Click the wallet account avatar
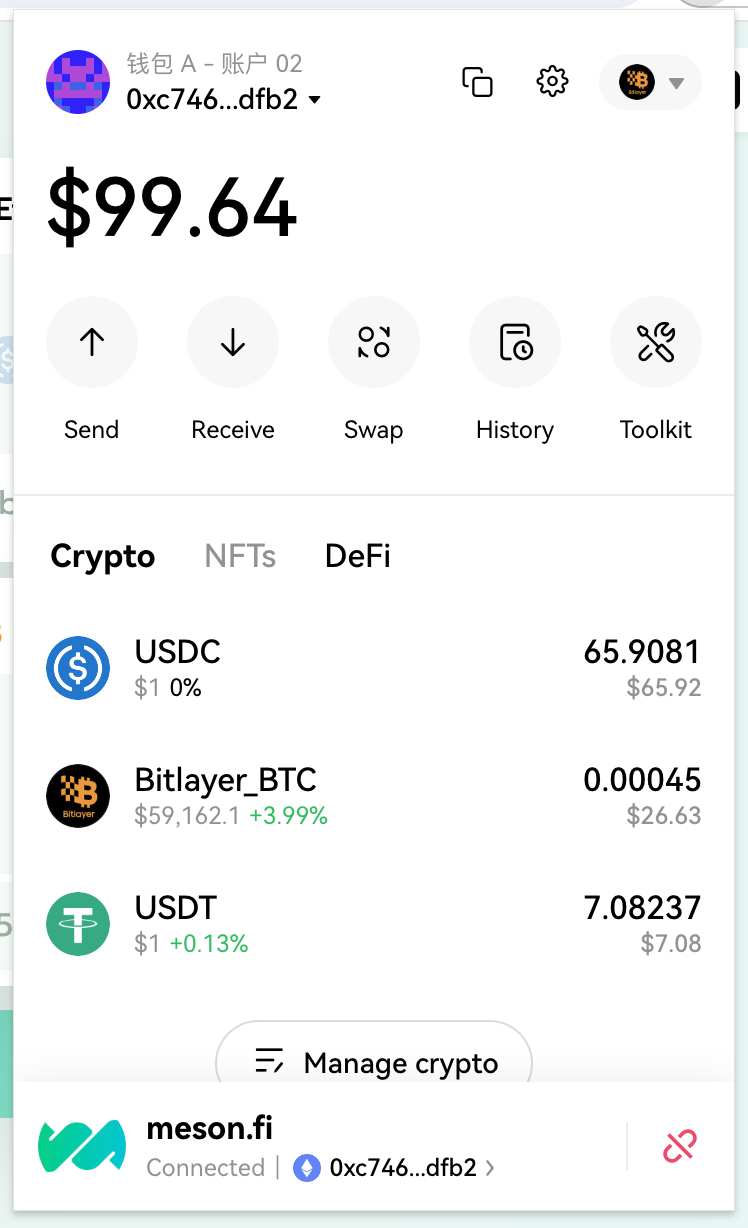 pos(78,82)
